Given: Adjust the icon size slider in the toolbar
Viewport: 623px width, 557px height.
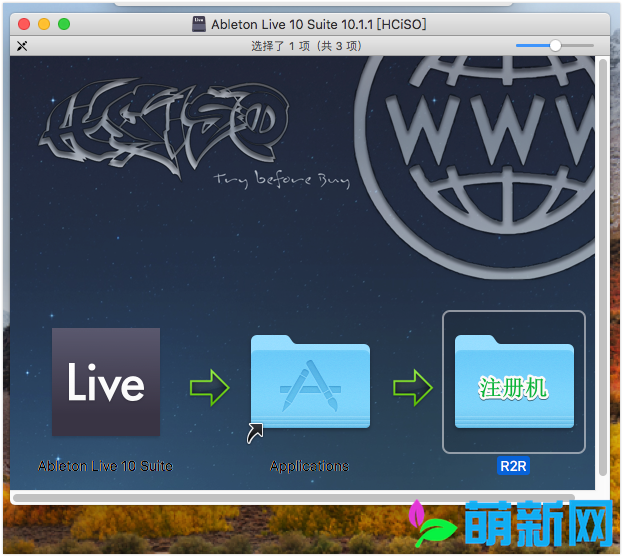Looking at the screenshot, I should tap(555, 46).
